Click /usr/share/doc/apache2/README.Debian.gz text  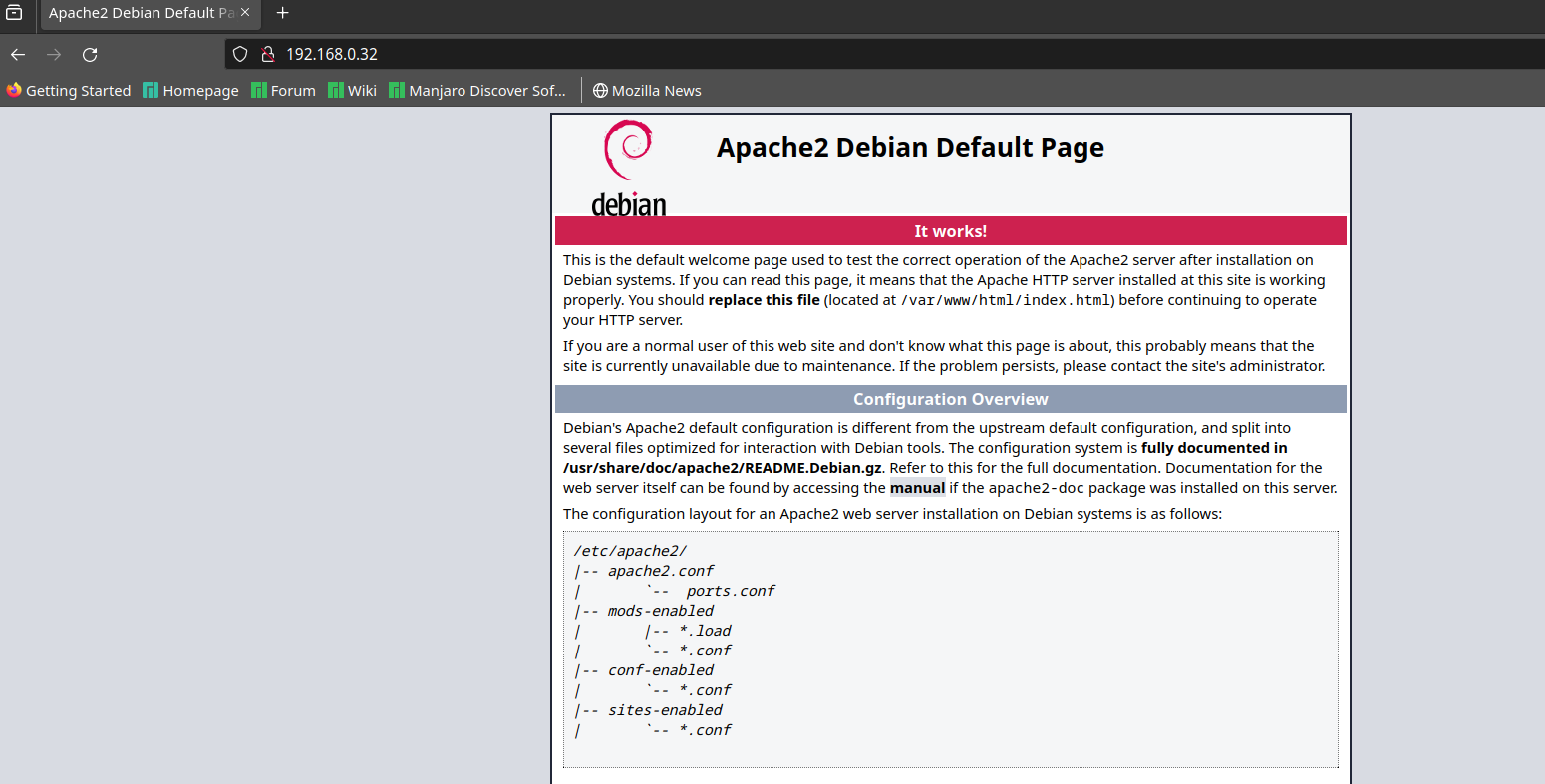tap(723, 468)
